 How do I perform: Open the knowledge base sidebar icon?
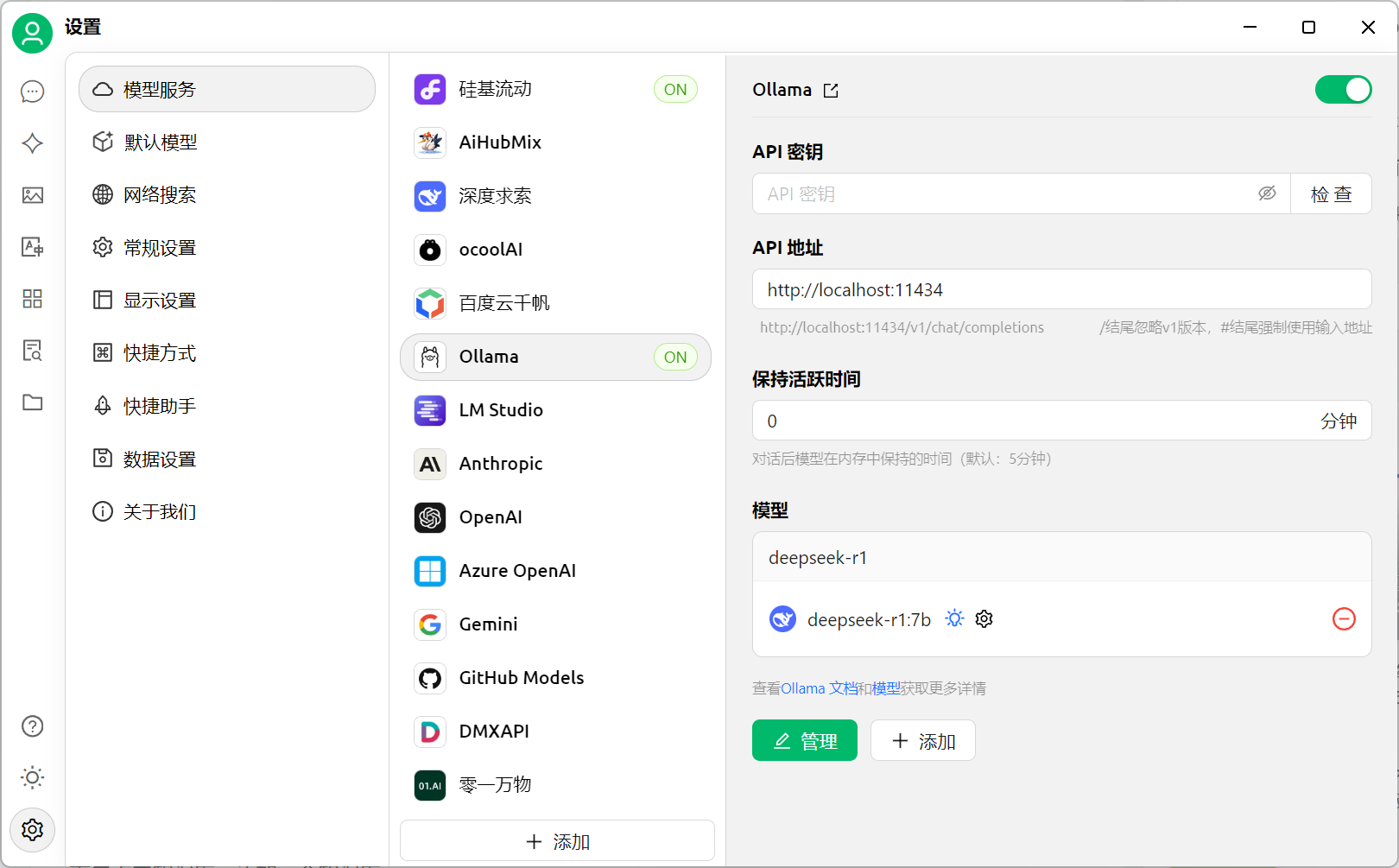pos(33,351)
